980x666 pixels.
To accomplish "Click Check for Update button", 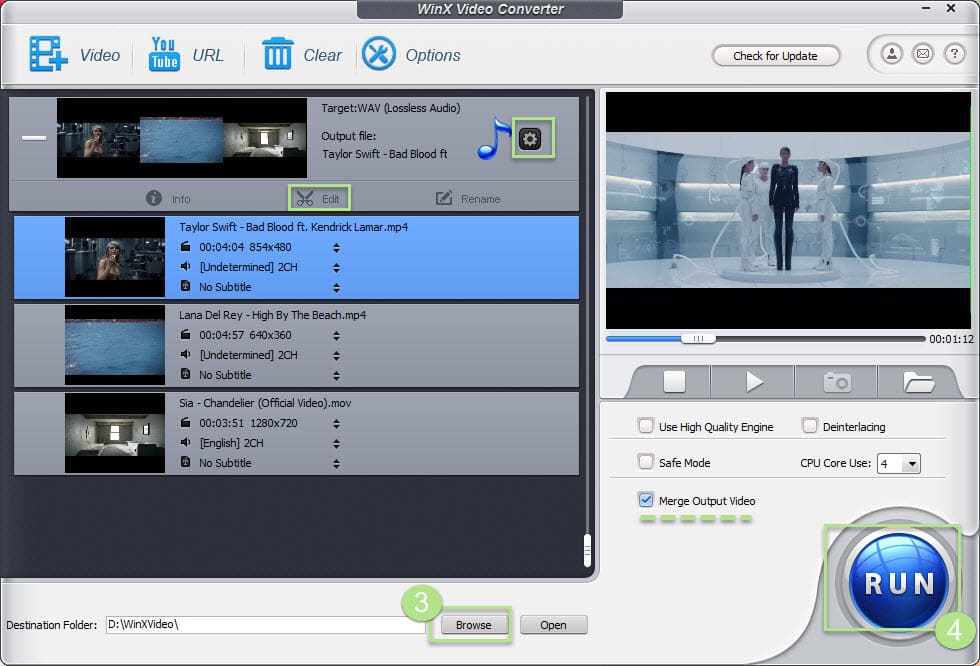I will [x=775, y=56].
